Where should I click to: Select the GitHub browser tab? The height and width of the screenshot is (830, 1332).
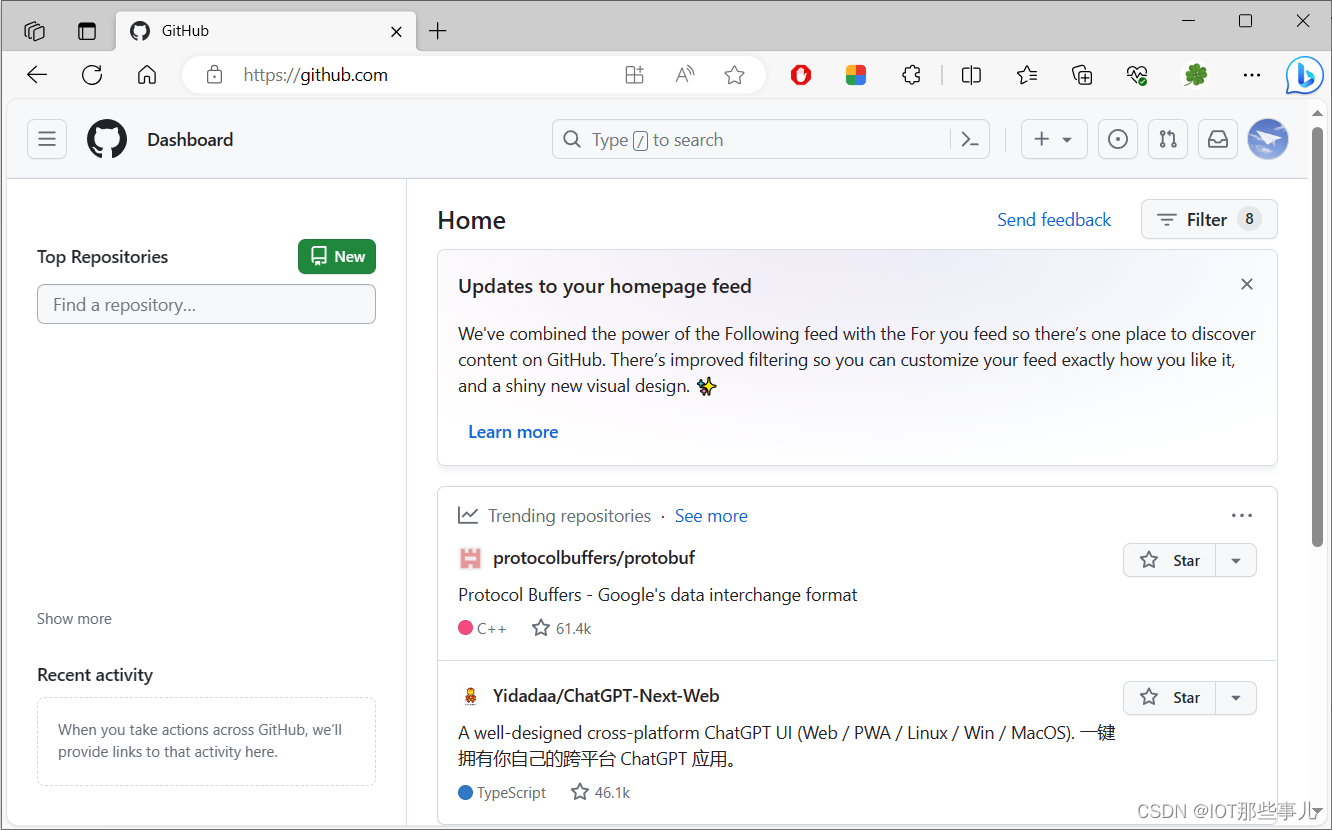pyautogui.click(x=265, y=31)
